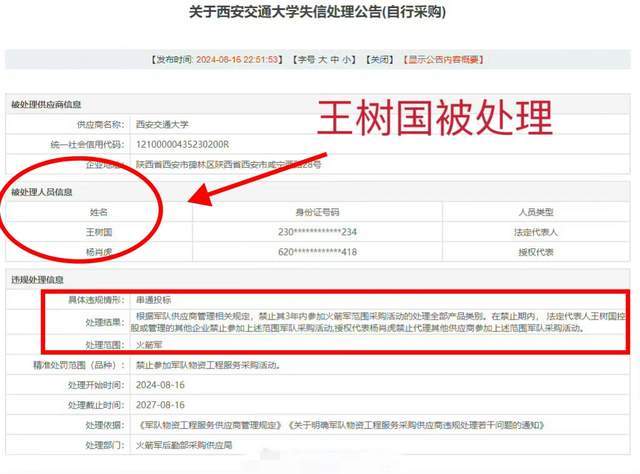Open 显示公告内容概要 link
The image size is (640, 474).
pyautogui.click(x=444, y=60)
